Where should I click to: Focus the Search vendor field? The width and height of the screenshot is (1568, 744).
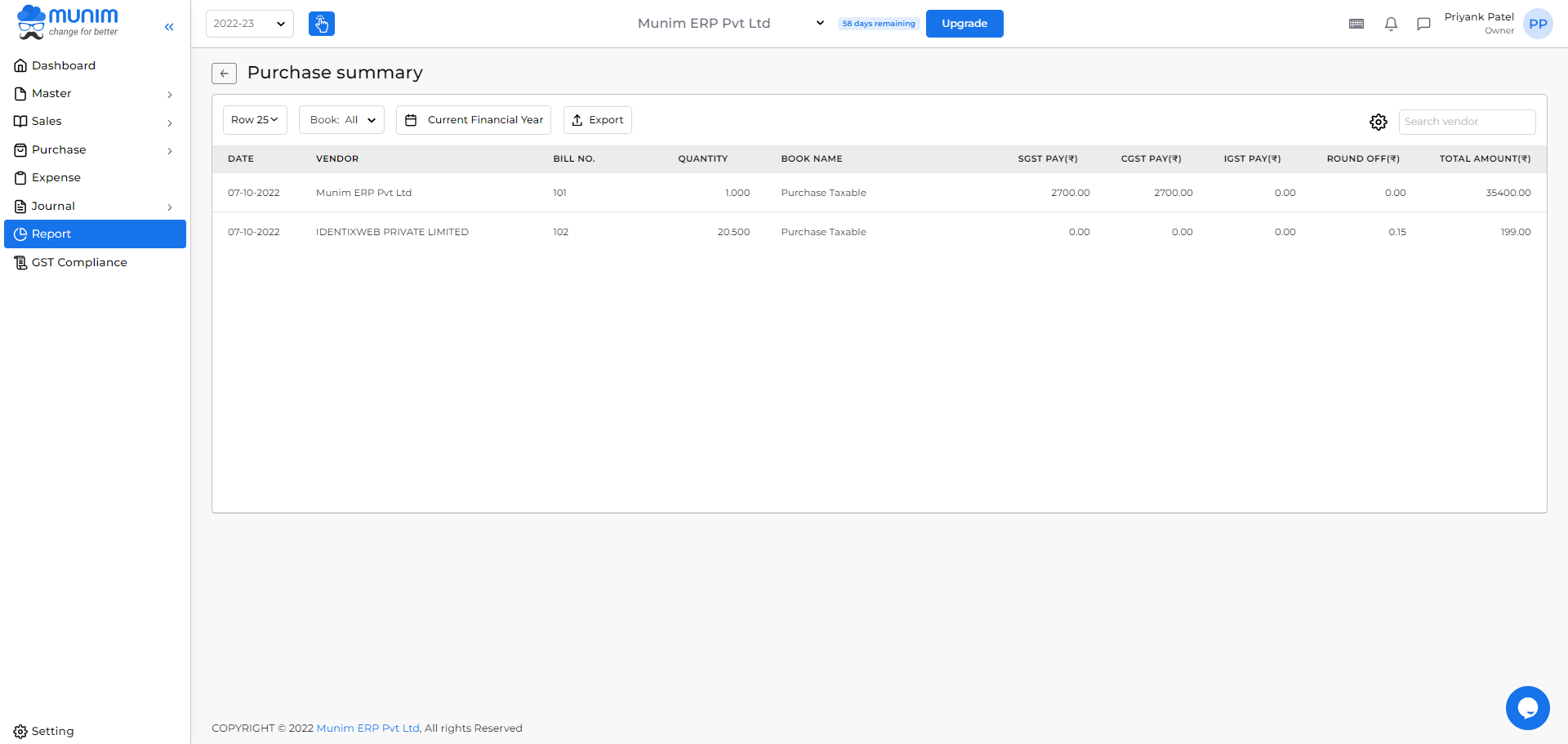(x=1467, y=122)
